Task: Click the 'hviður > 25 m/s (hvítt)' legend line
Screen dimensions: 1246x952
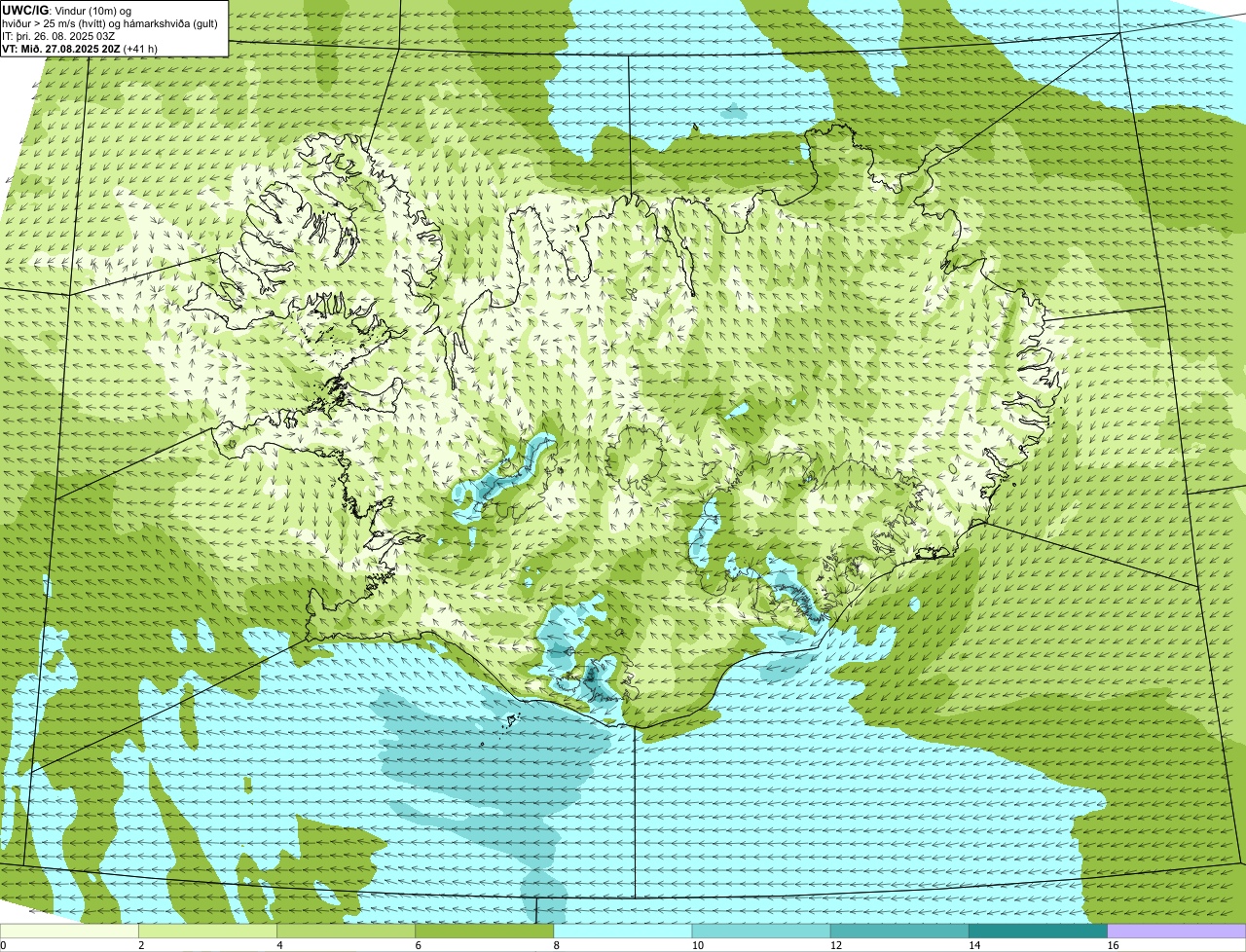Action: (x=110, y=23)
